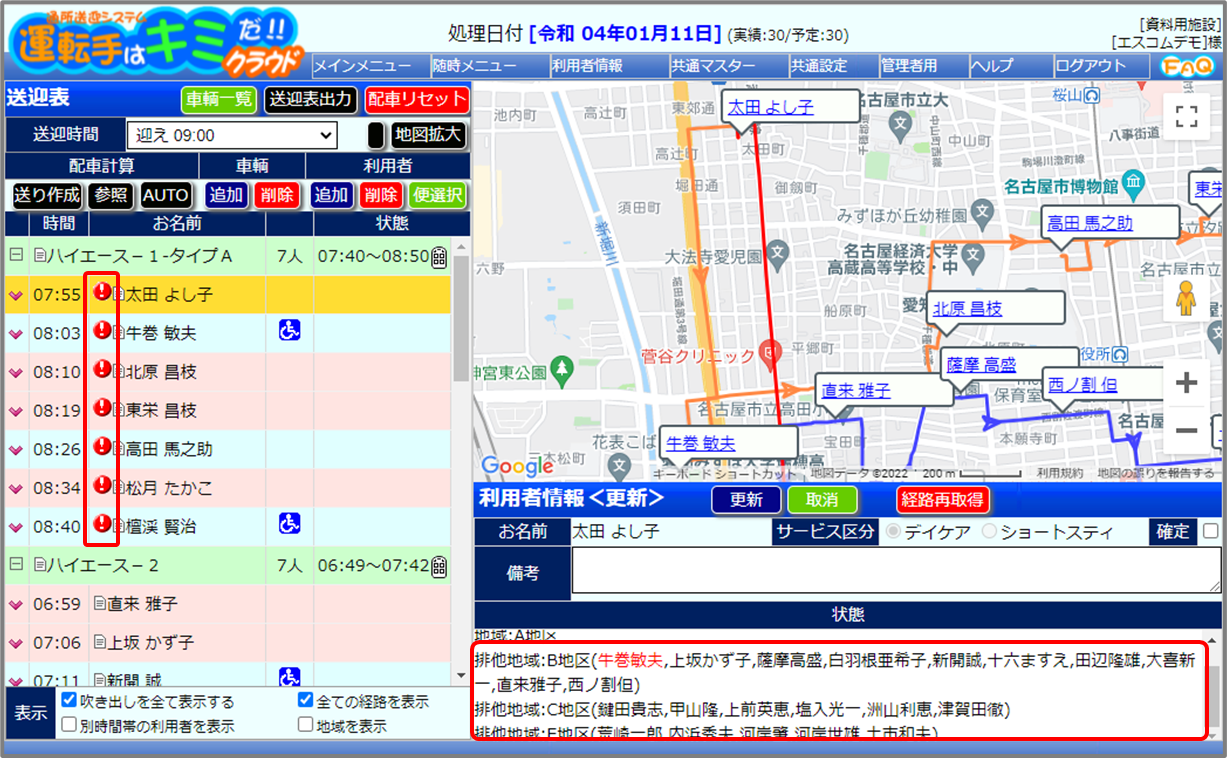
Task: Click the 経路再取得 button
Action: point(943,499)
